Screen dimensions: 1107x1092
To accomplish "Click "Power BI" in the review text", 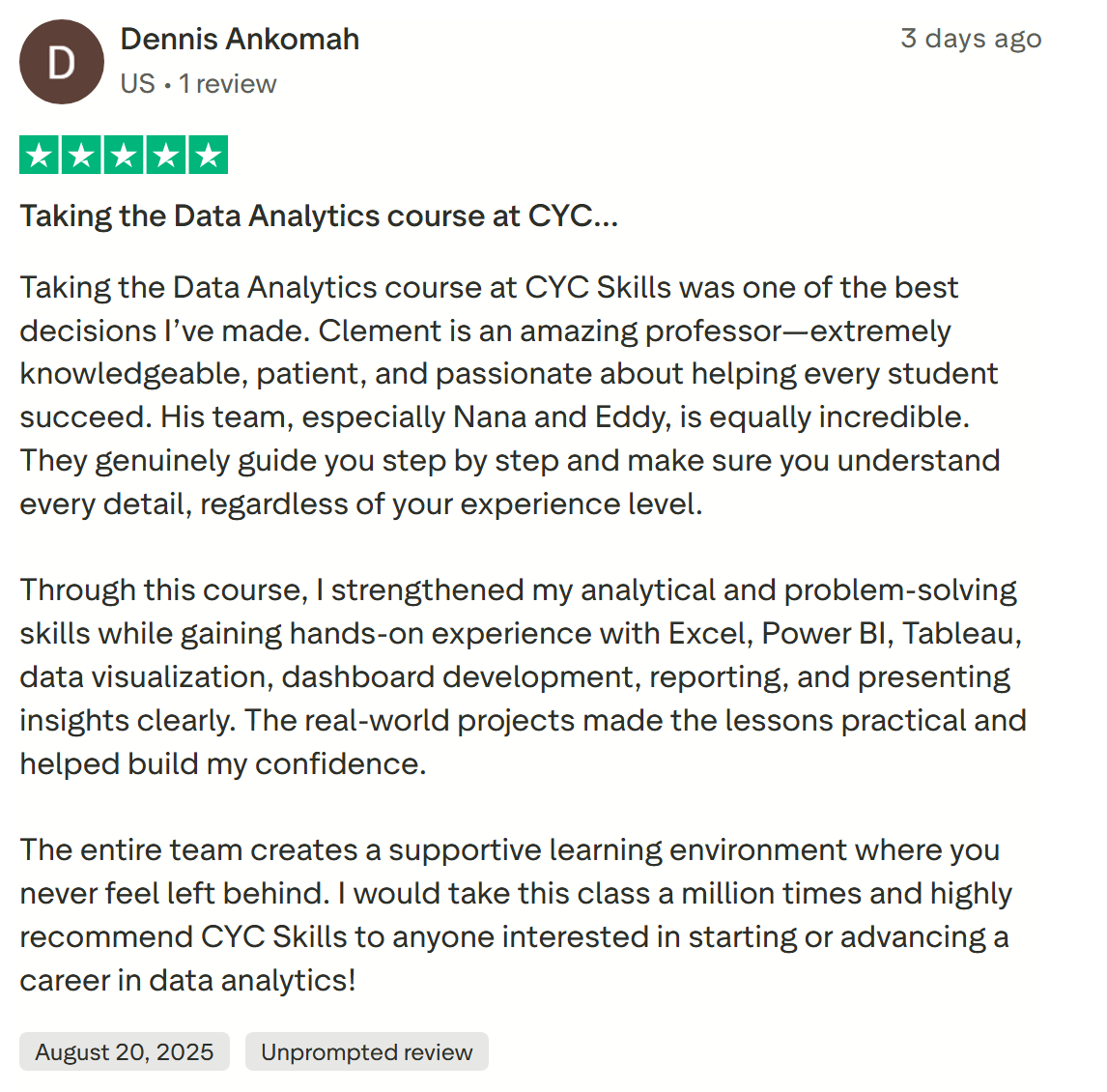I will pyautogui.click(x=824, y=634).
